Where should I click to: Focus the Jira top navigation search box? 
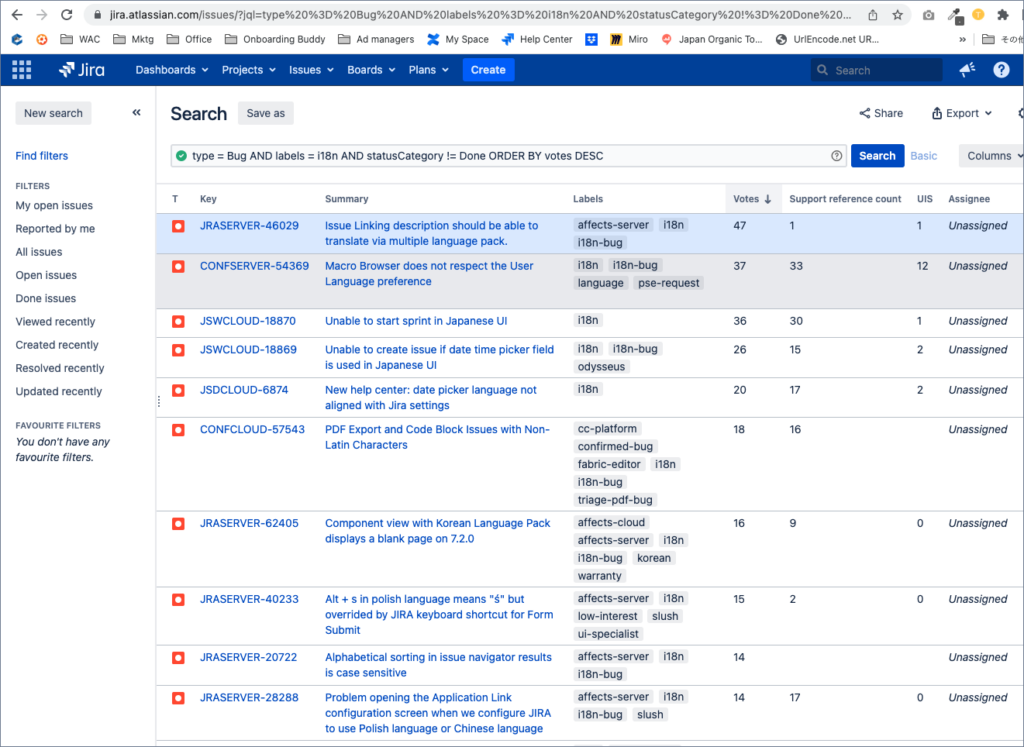tap(876, 70)
